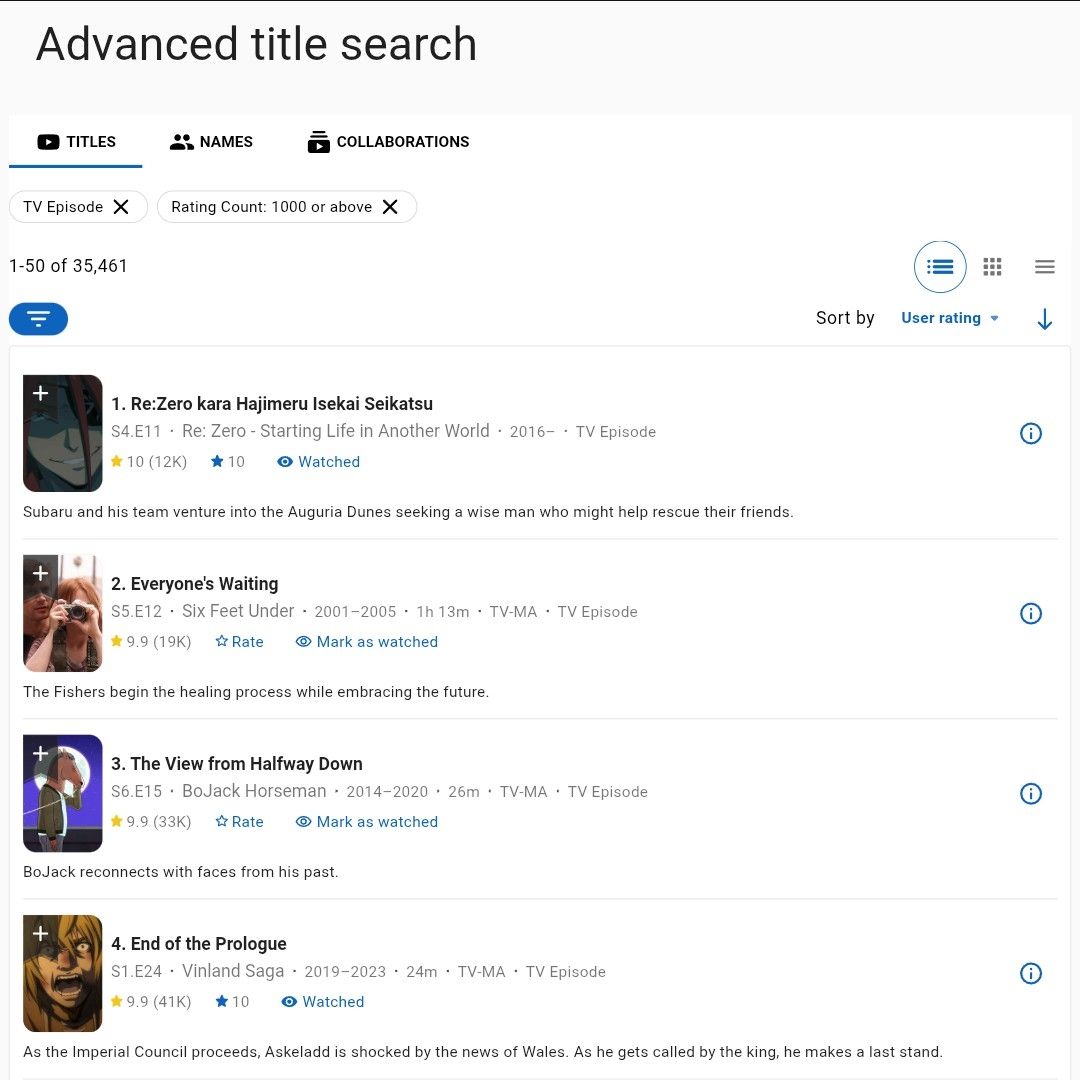The width and height of the screenshot is (1080, 1080).
Task: Rate The View from Halfway Down
Action: click(240, 822)
